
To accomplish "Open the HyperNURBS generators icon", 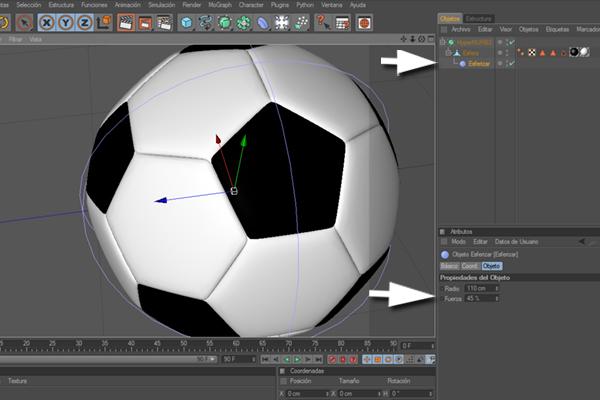I will 225,23.
